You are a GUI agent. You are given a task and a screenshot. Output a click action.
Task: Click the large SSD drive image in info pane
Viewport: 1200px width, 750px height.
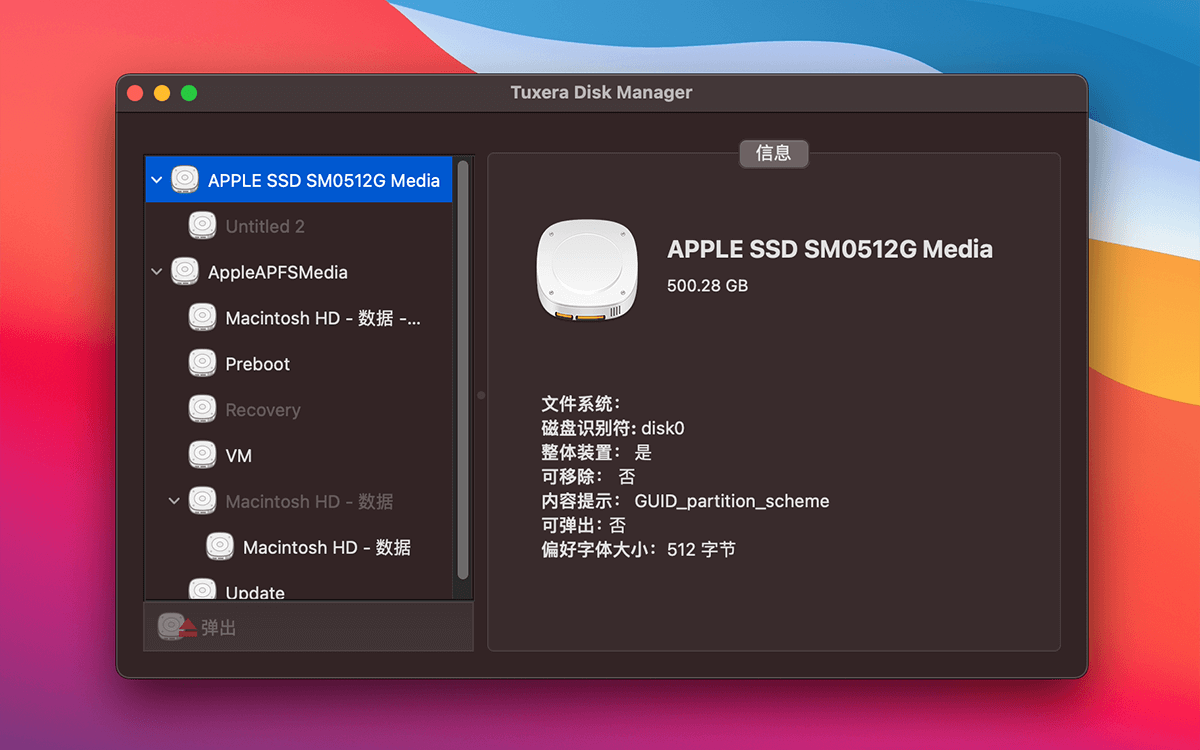click(x=587, y=271)
